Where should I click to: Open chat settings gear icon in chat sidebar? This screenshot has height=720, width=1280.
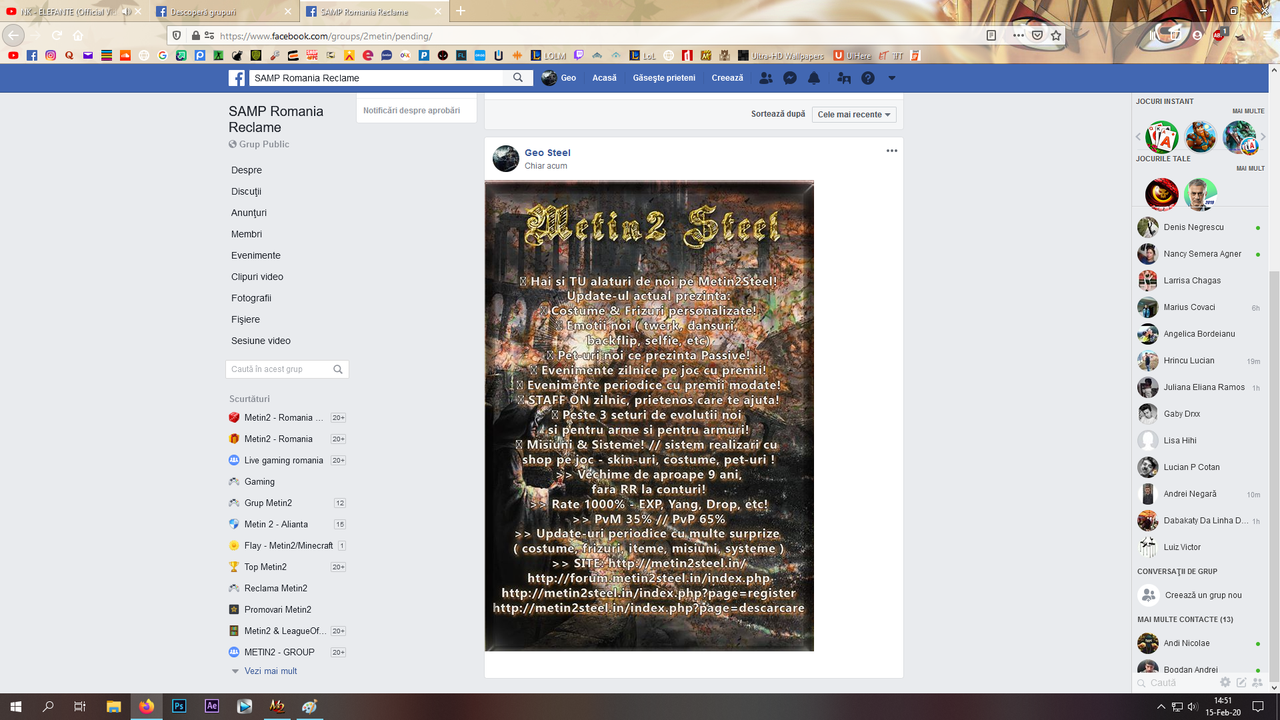coord(1225,682)
